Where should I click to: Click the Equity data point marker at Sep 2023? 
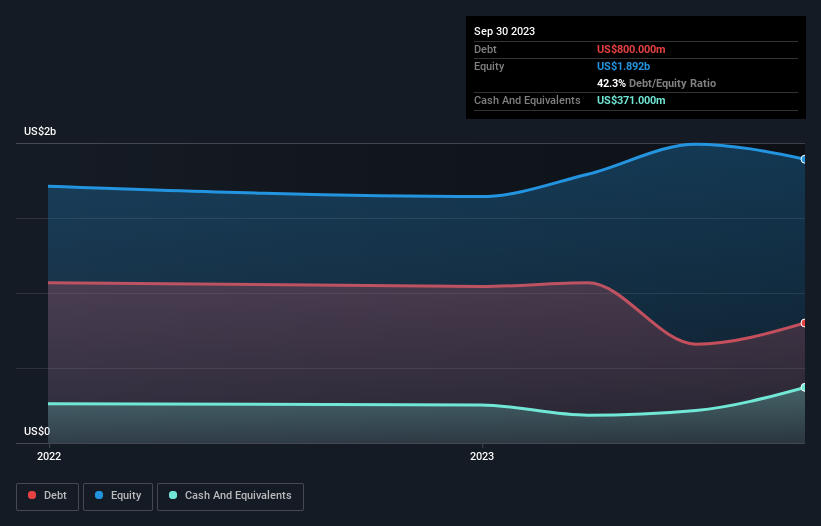[804, 159]
